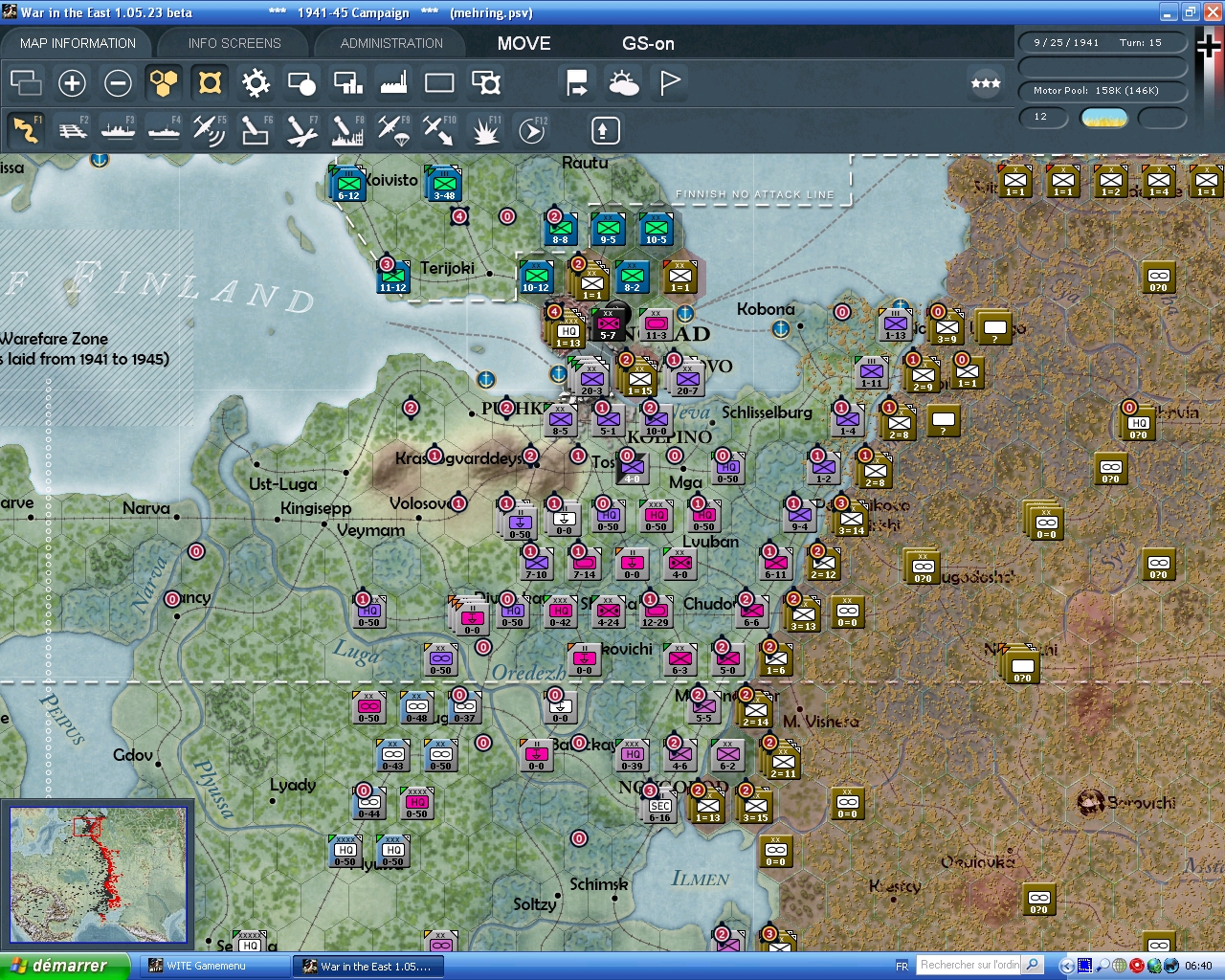Toggle the yellow fort-shaped map overlay icon
The image size is (1225, 980).
(210, 83)
